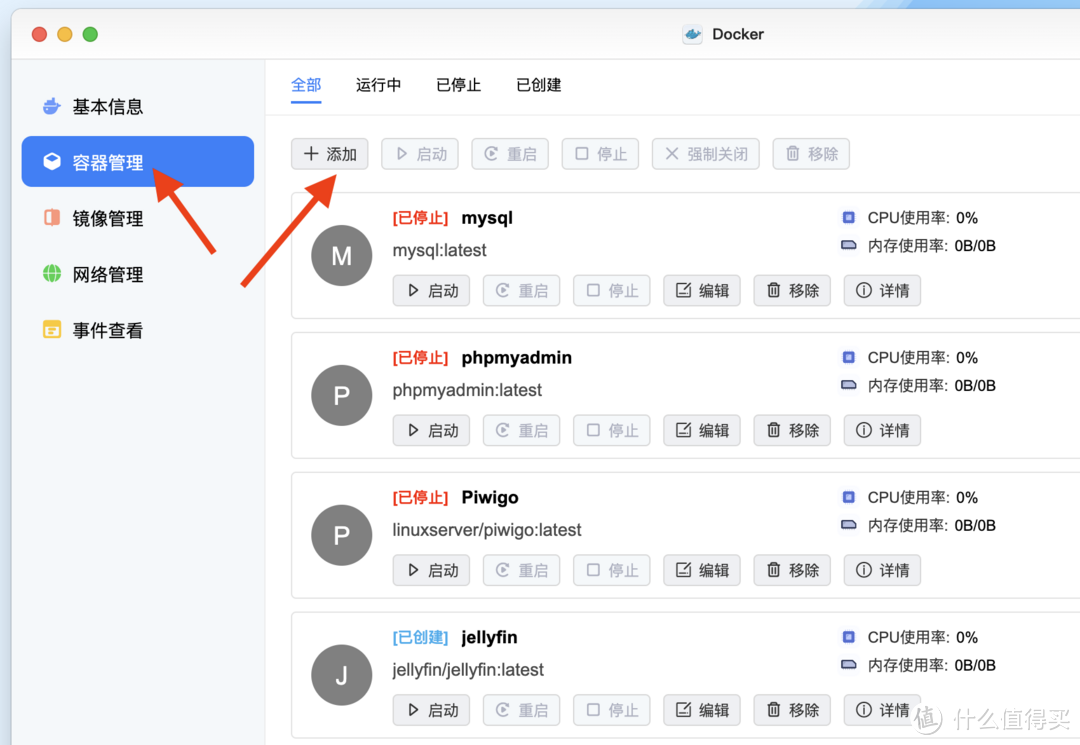Restart the Piwigo container
The height and width of the screenshot is (745, 1080).
(x=521, y=570)
